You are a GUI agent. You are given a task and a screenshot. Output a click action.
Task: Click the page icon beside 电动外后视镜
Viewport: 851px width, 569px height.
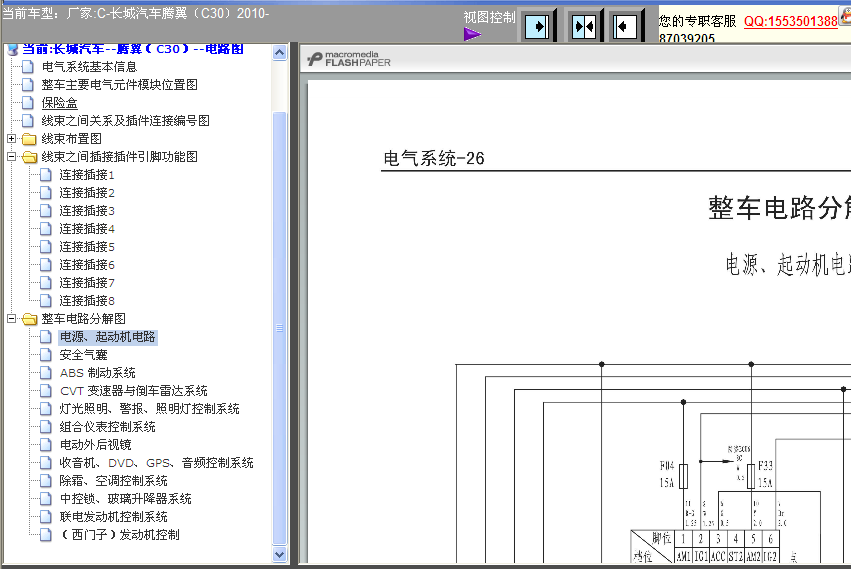click(x=46, y=445)
